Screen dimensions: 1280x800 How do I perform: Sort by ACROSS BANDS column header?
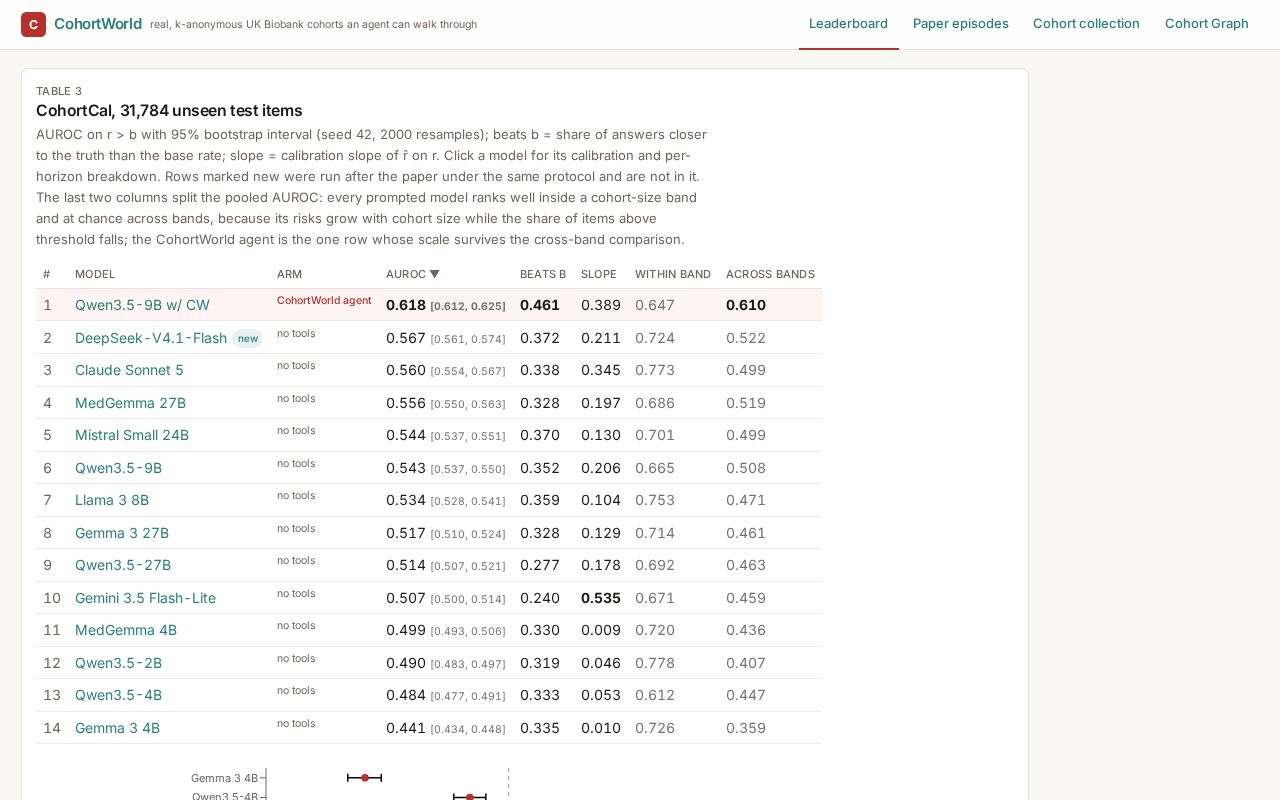tap(770, 274)
